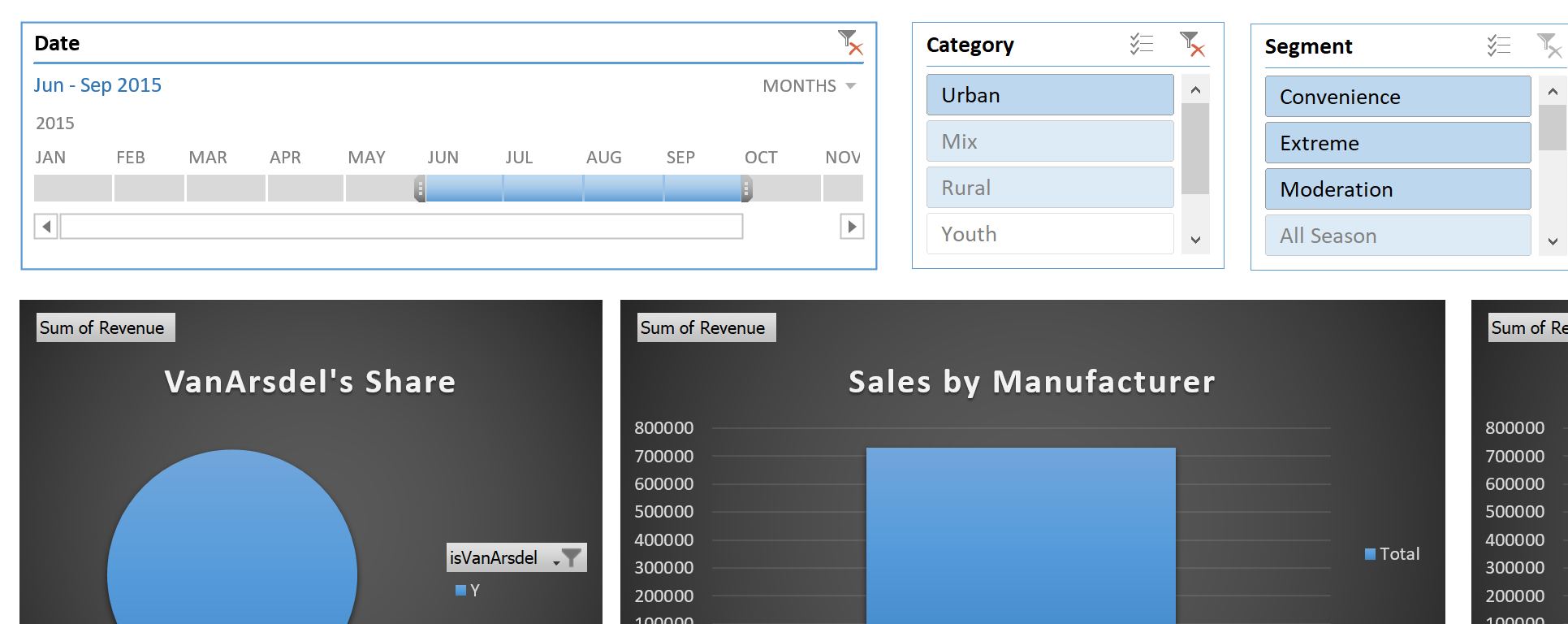Screen dimensions: 1568x624
Task: Click the 2015 year label on timeline
Action: [55, 123]
